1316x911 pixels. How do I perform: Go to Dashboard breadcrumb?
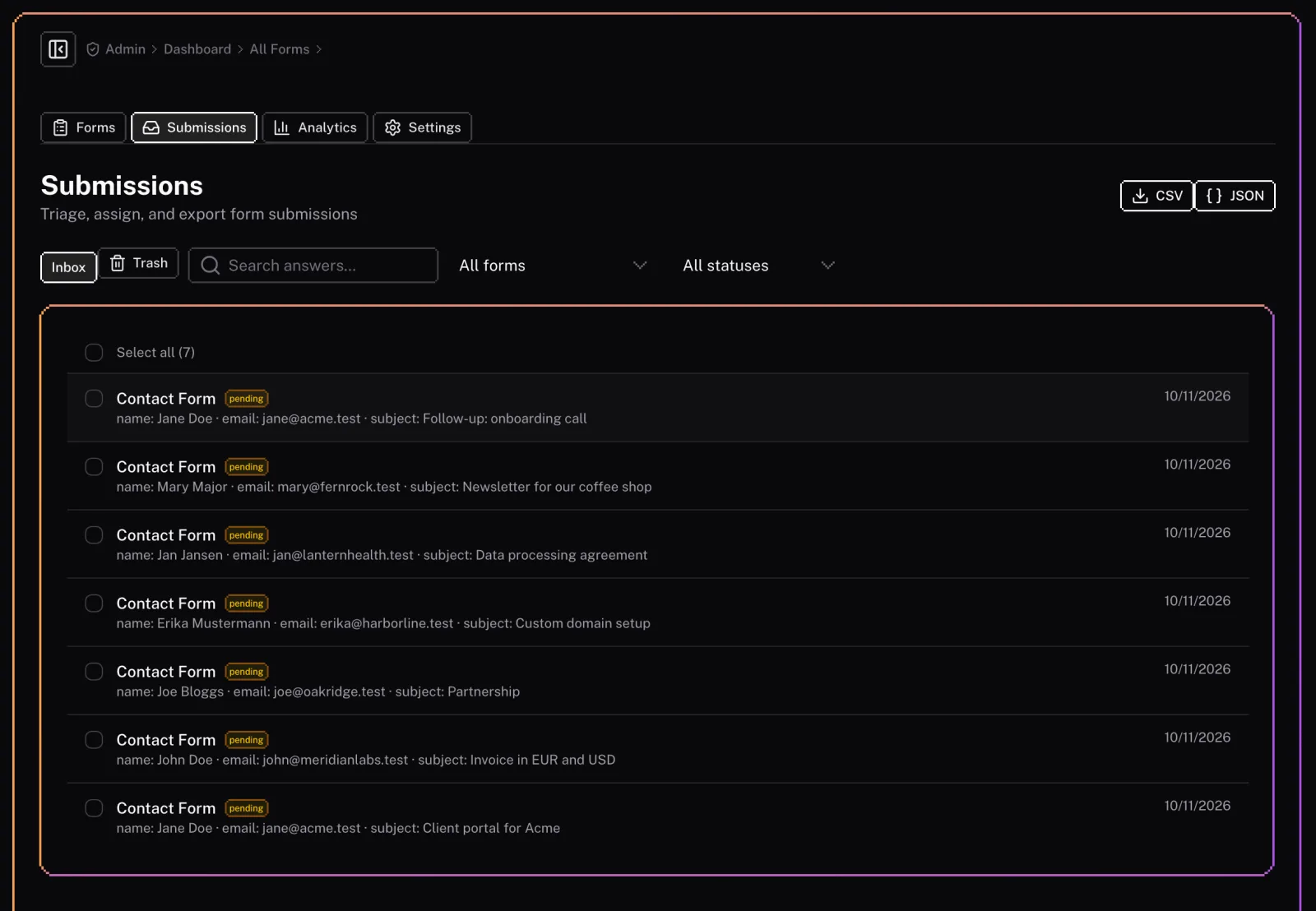(x=197, y=49)
